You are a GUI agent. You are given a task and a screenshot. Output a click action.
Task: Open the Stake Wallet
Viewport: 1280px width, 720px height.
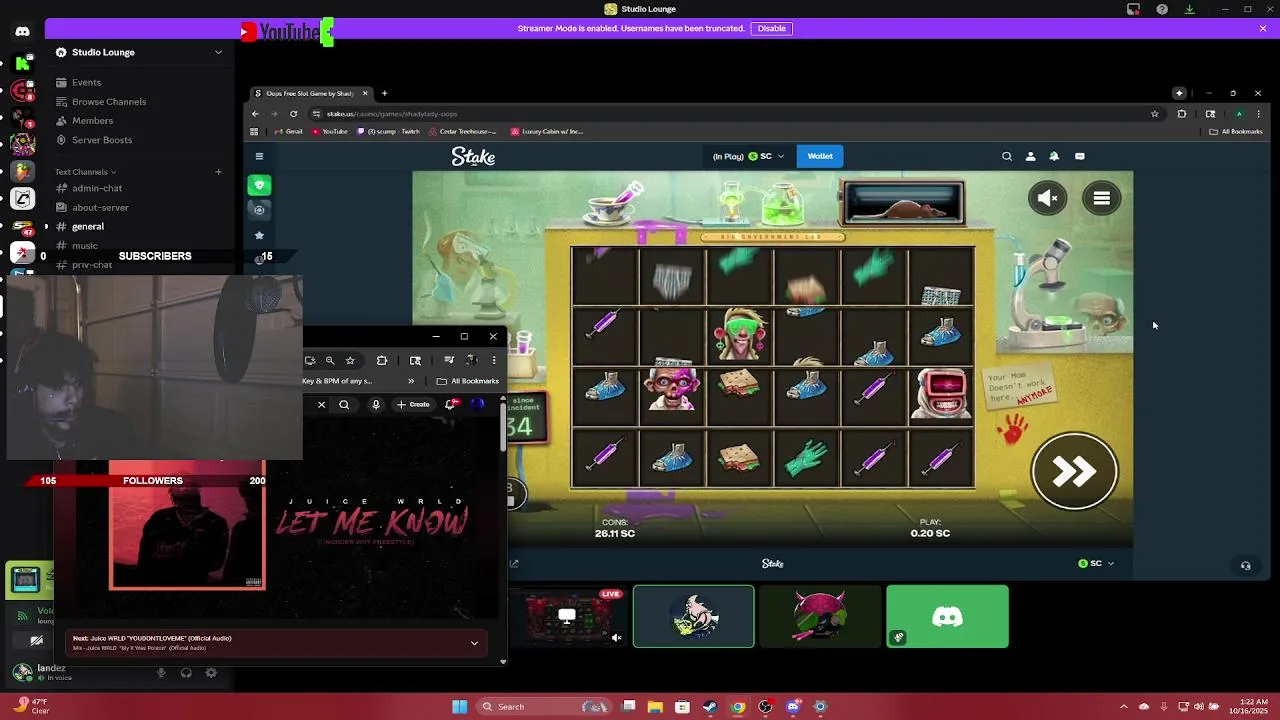[820, 156]
